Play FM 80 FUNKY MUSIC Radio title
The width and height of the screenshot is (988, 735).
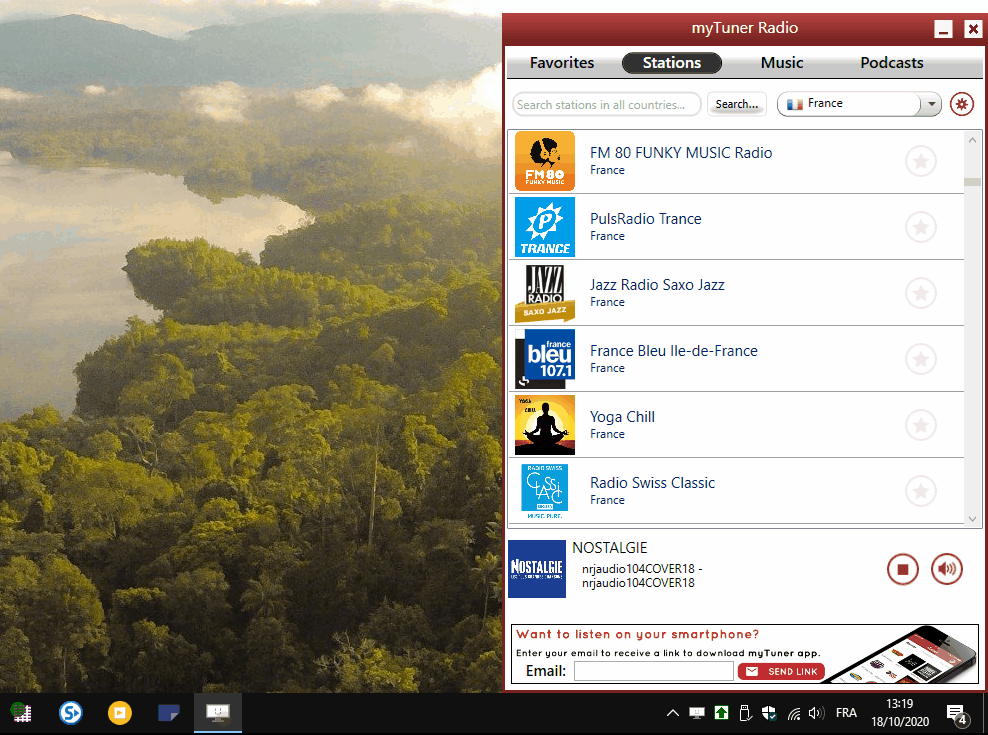click(x=681, y=153)
